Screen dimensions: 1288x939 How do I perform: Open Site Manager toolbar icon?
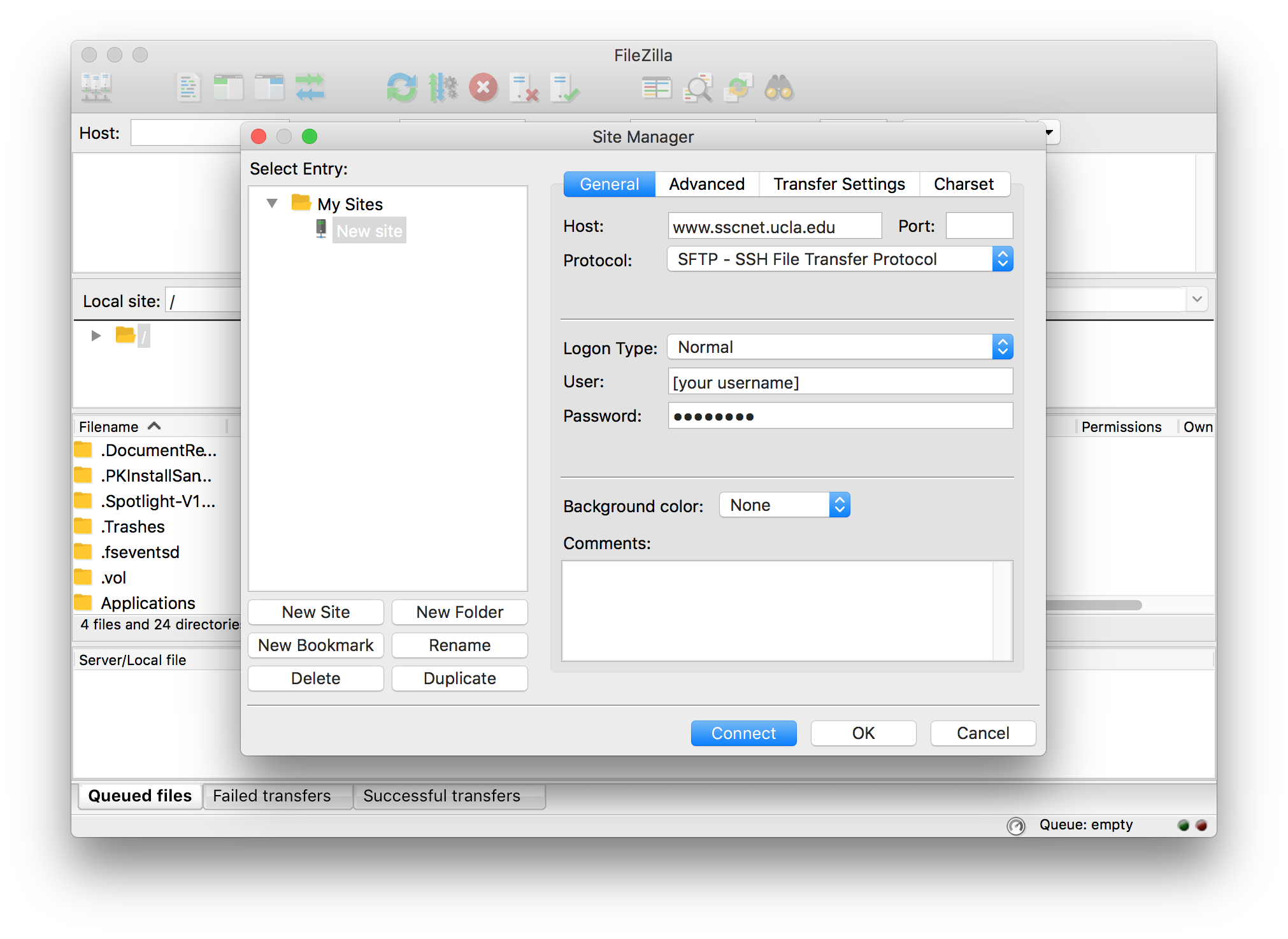coord(96,88)
